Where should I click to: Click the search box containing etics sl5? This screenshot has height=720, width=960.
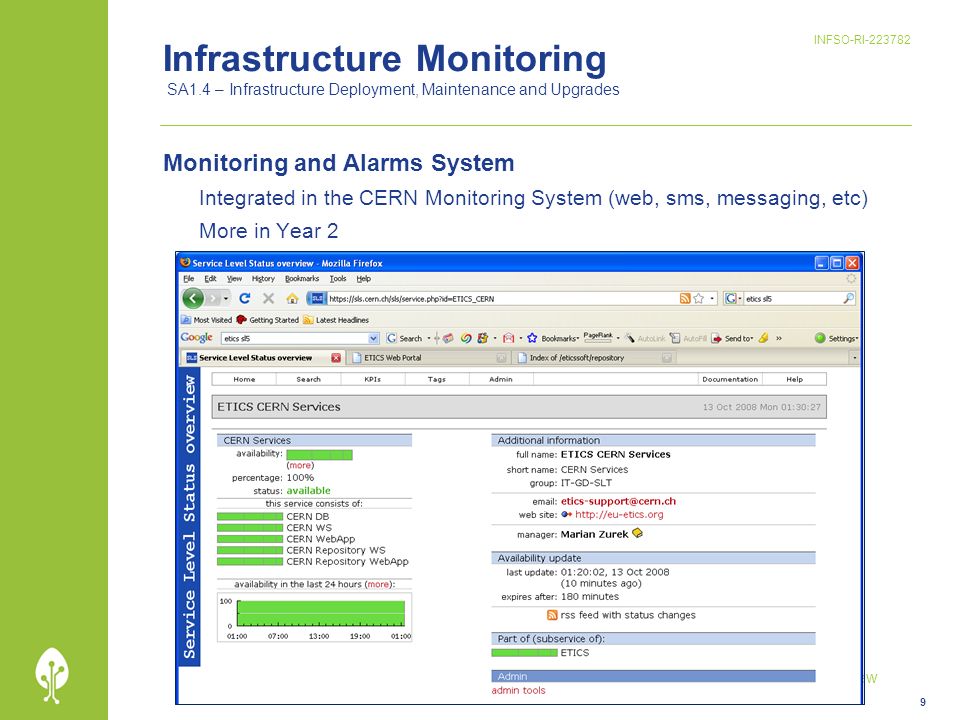[792, 299]
